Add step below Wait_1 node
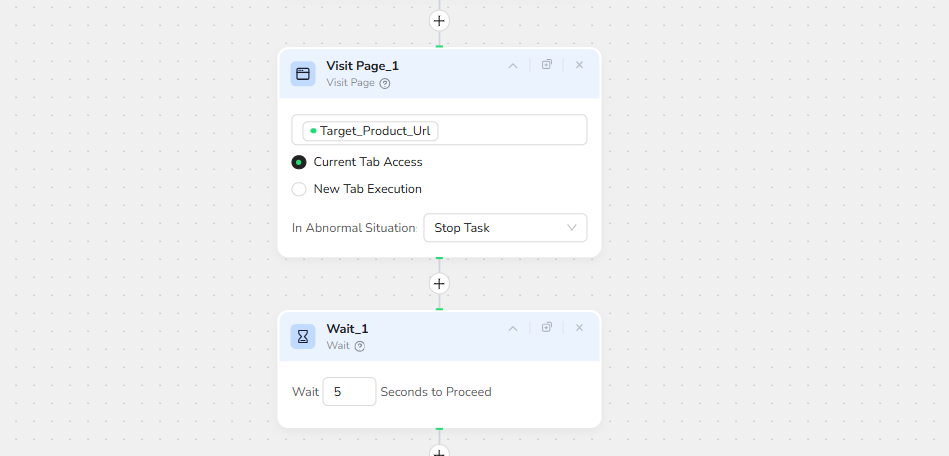The width and height of the screenshot is (949, 456). point(439,451)
